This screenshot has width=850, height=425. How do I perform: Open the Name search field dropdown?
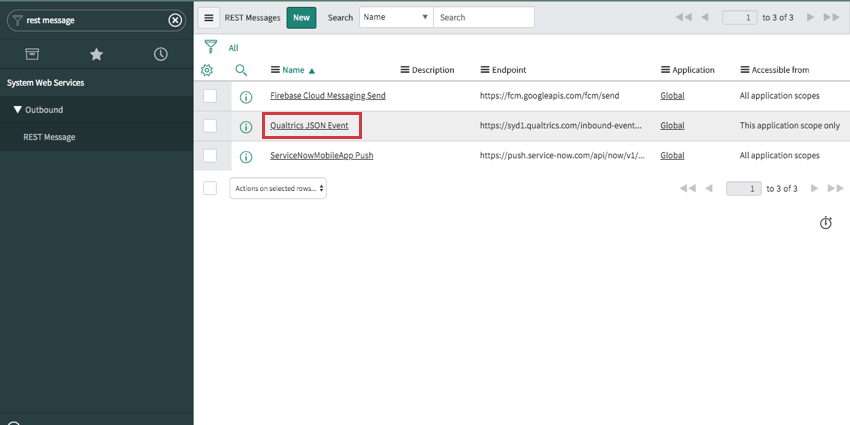(x=396, y=17)
